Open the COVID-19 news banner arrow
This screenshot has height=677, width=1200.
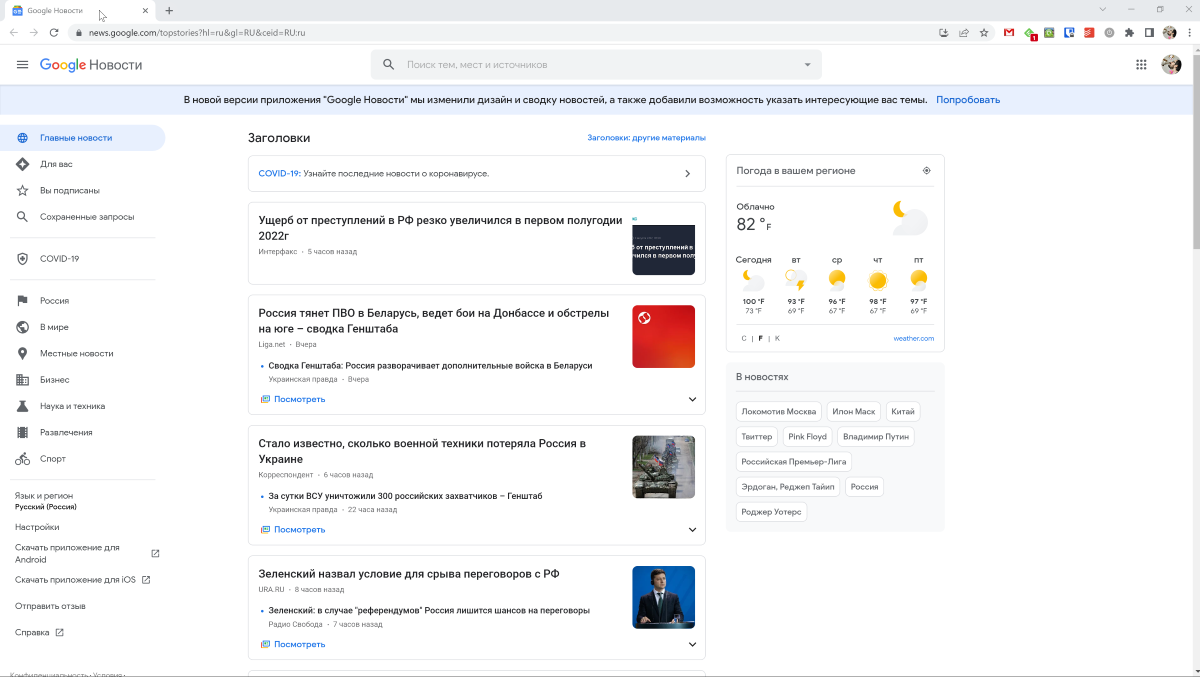tap(687, 174)
